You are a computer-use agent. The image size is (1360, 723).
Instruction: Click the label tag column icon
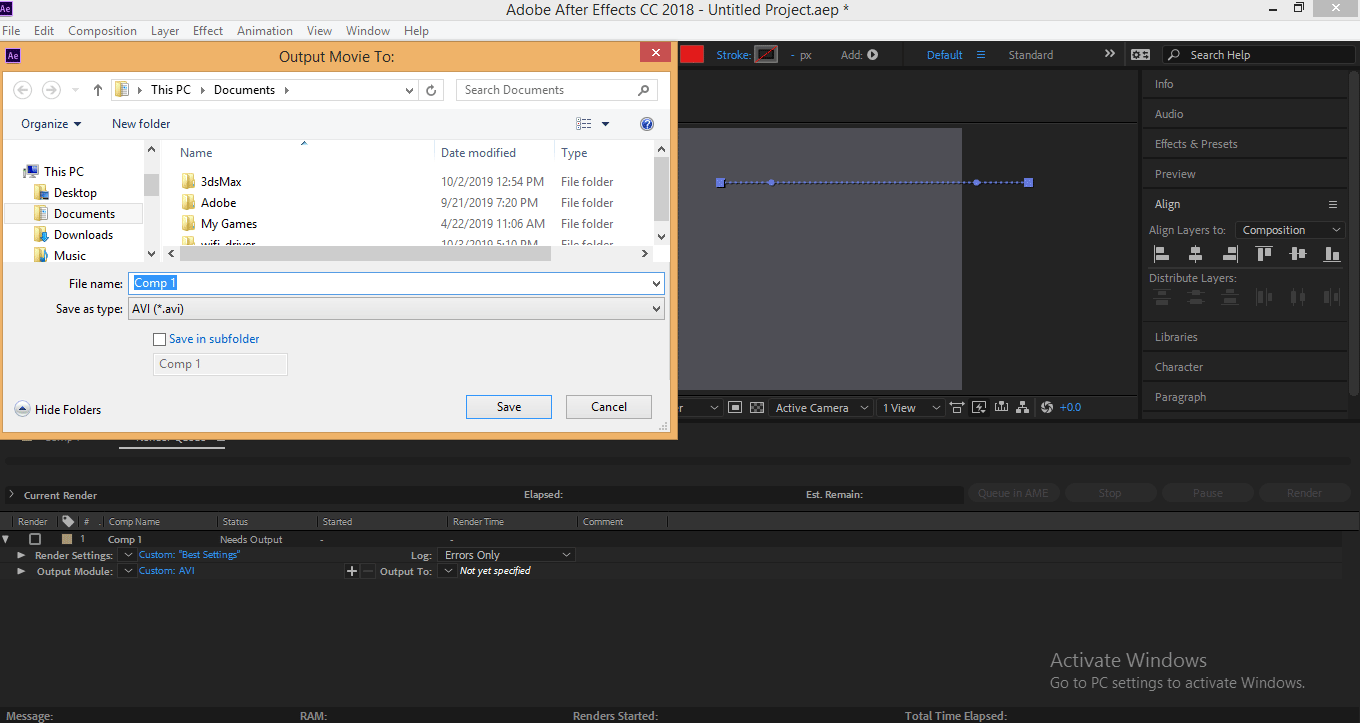point(68,521)
